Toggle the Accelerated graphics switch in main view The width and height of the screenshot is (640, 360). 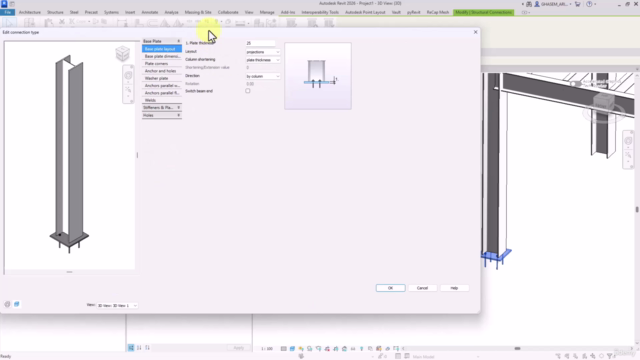click(x=576, y=84)
